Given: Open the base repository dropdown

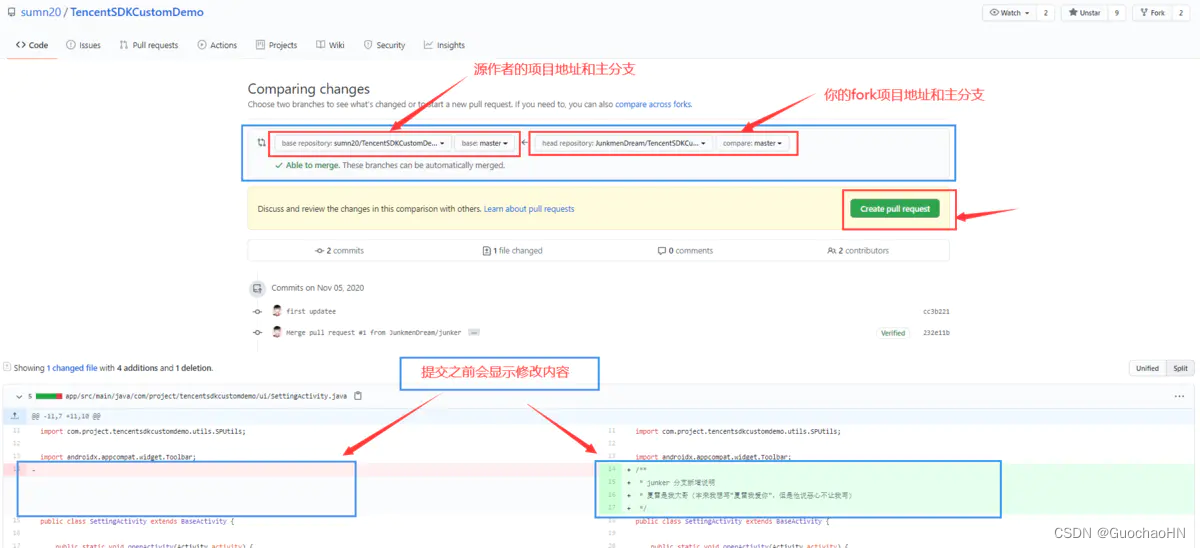Looking at the screenshot, I should [363, 143].
